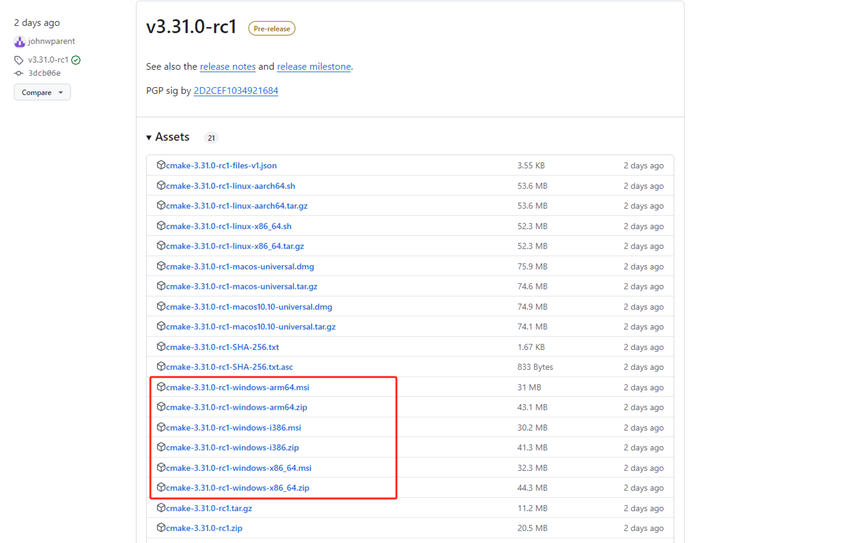
Task: Download cmake-3.31.0-rc1.tar.gz source
Action: pyautogui.click(x=209, y=508)
